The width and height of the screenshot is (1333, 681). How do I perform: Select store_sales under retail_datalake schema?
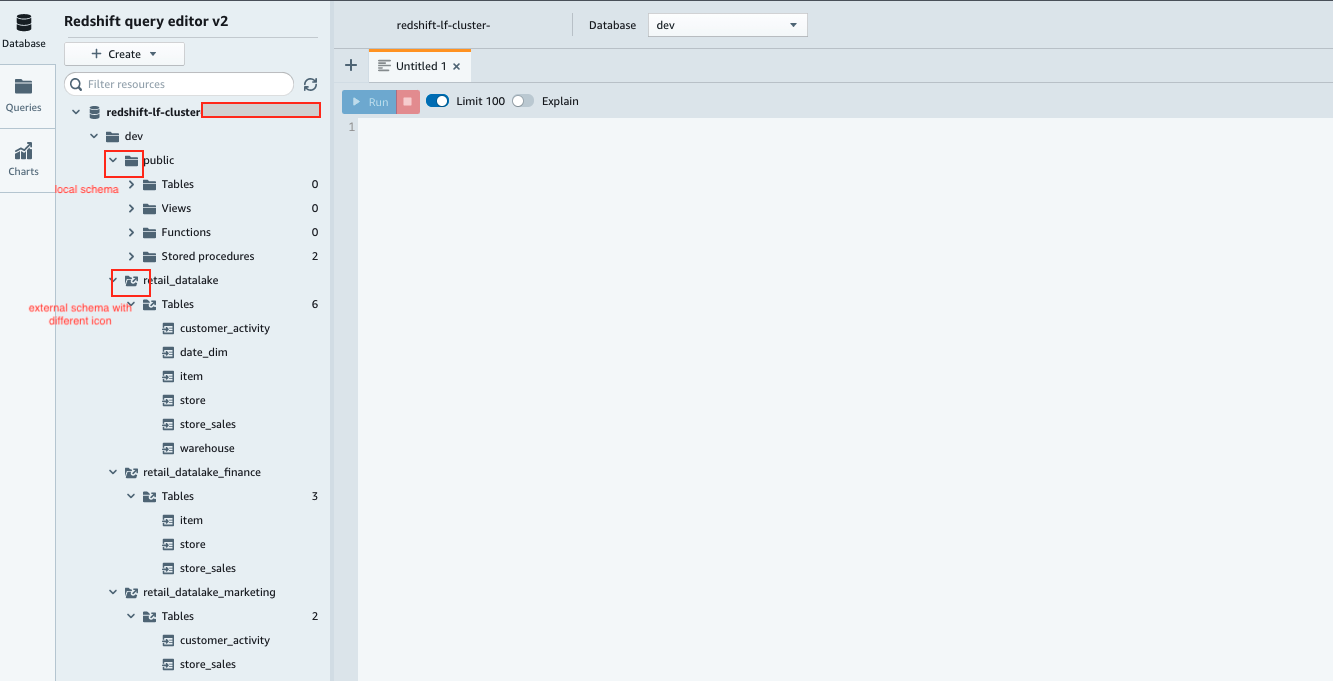[x=208, y=424]
